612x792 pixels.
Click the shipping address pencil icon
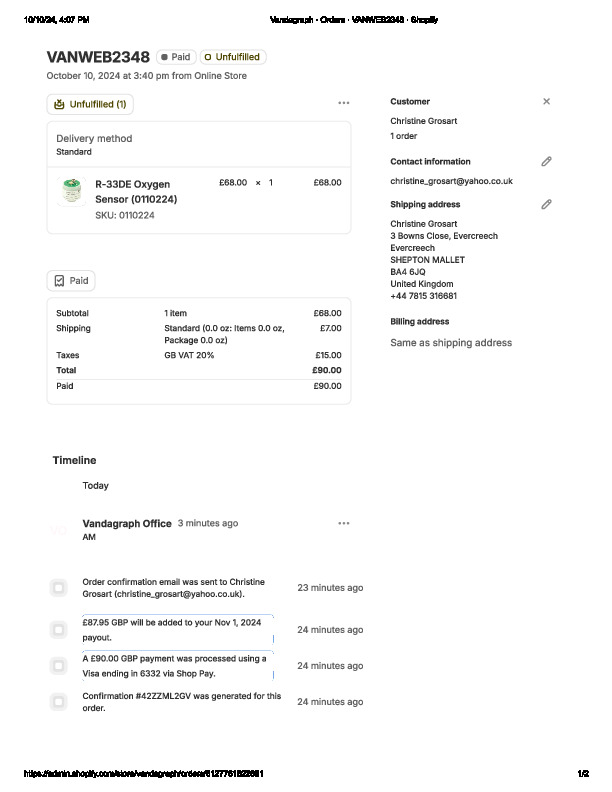point(546,204)
